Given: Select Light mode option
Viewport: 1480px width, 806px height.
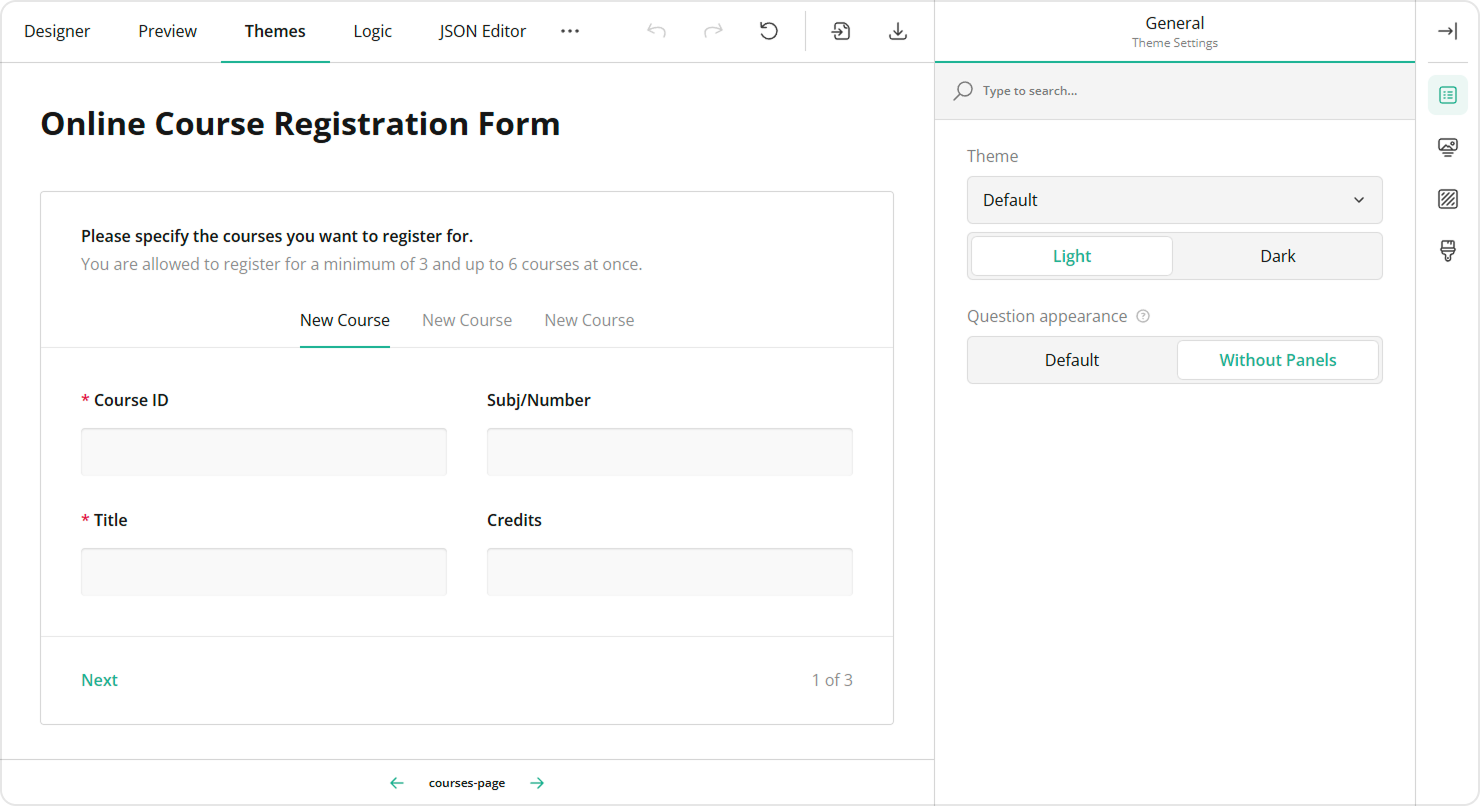Looking at the screenshot, I should pyautogui.click(x=1071, y=256).
